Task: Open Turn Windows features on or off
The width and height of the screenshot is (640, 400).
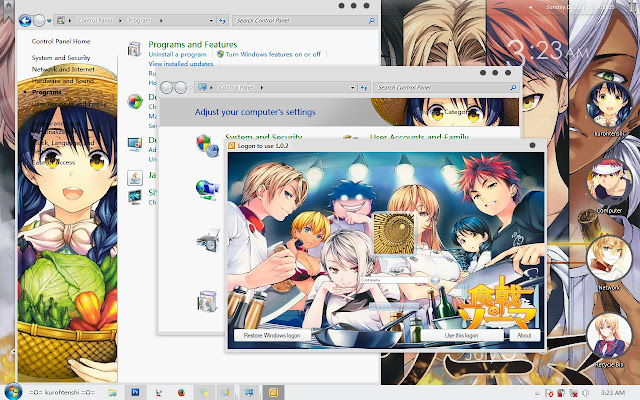Action: point(273,54)
